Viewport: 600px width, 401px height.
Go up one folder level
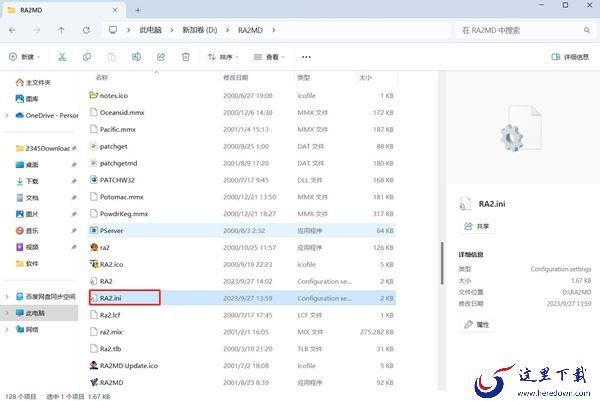point(61,30)
